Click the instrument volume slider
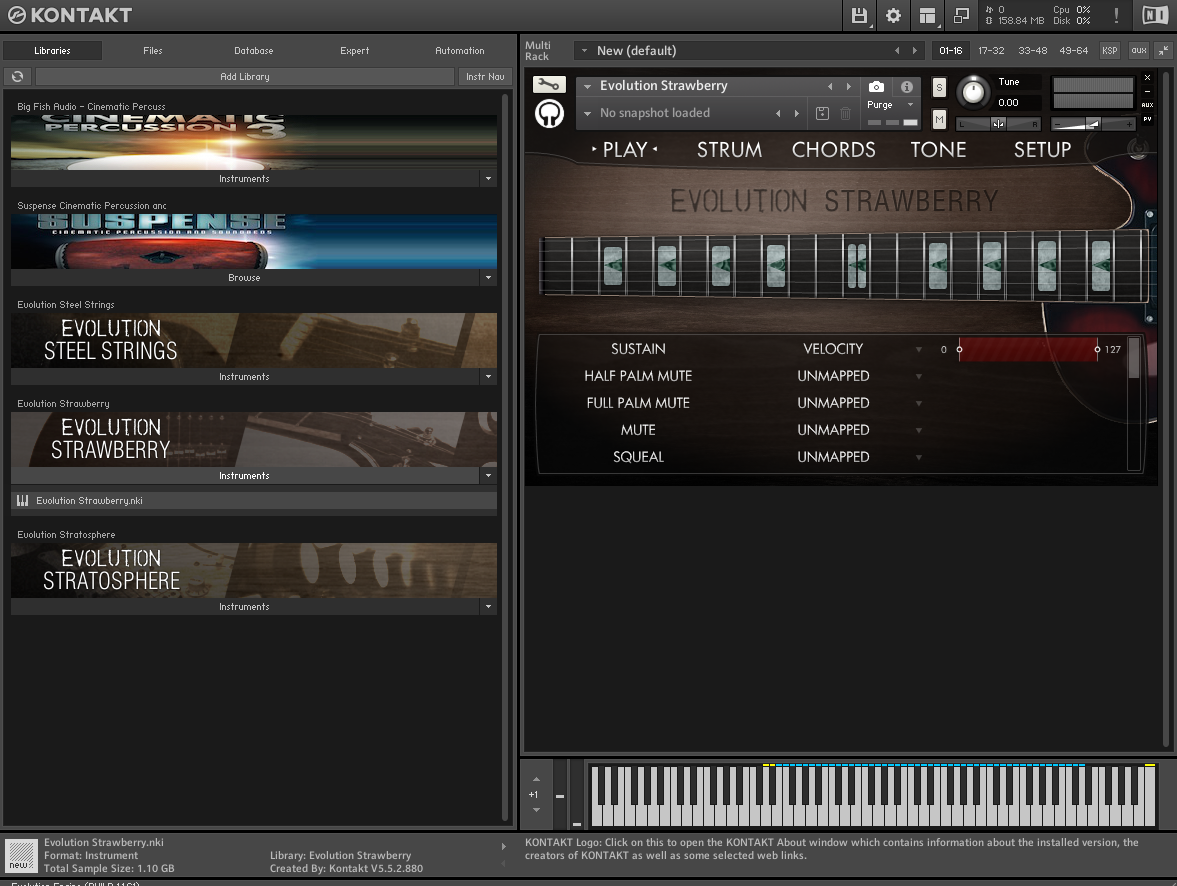 pyautogui.click(x=1093, y=124)
